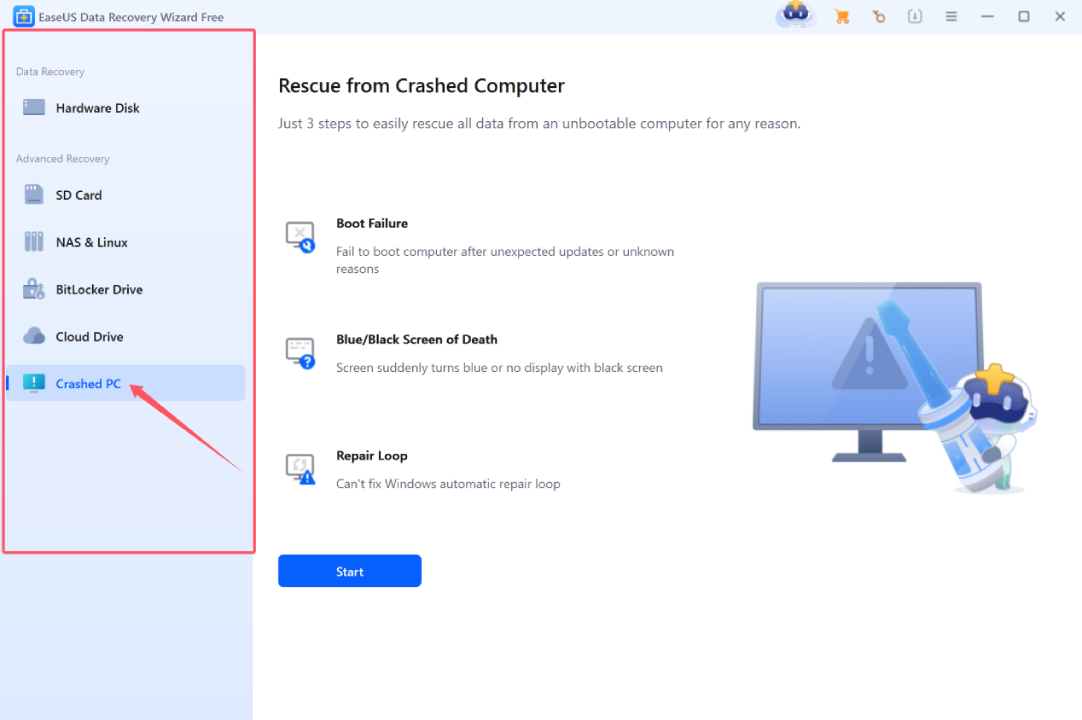
Task: Click the Start button
Action: click(350, 571)
